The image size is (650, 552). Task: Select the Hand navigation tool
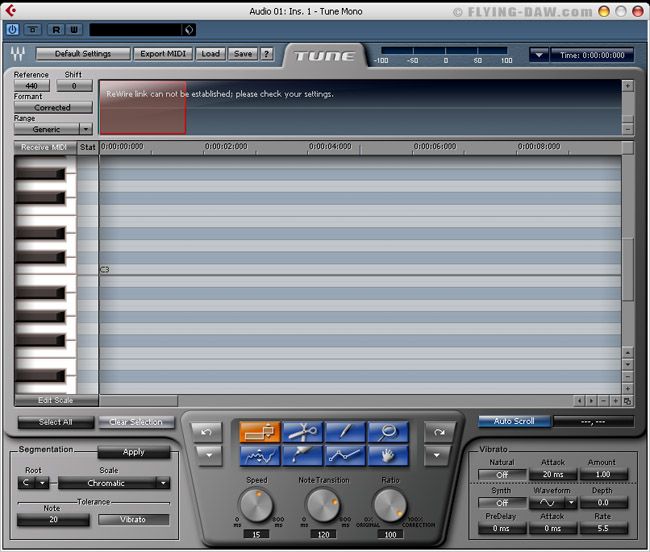(x=388, y=455)
